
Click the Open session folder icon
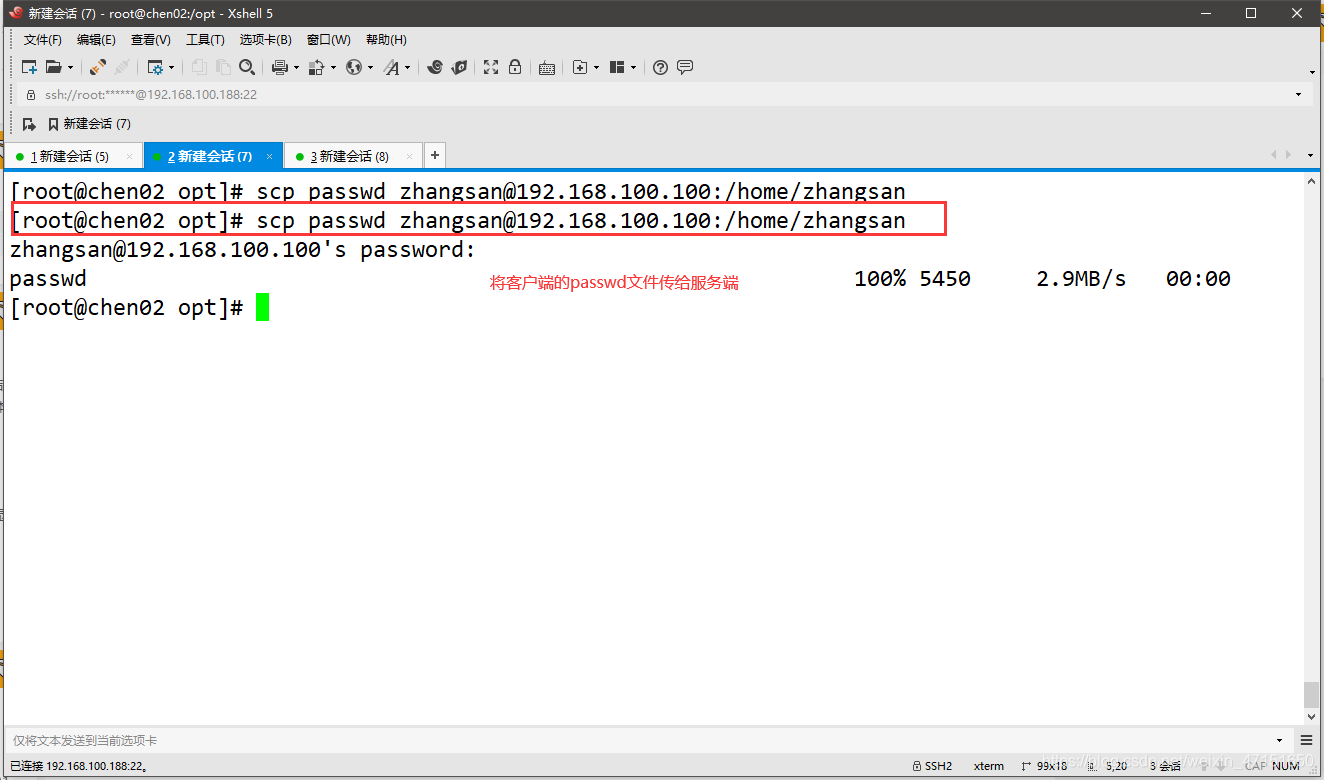pos(54,67)
